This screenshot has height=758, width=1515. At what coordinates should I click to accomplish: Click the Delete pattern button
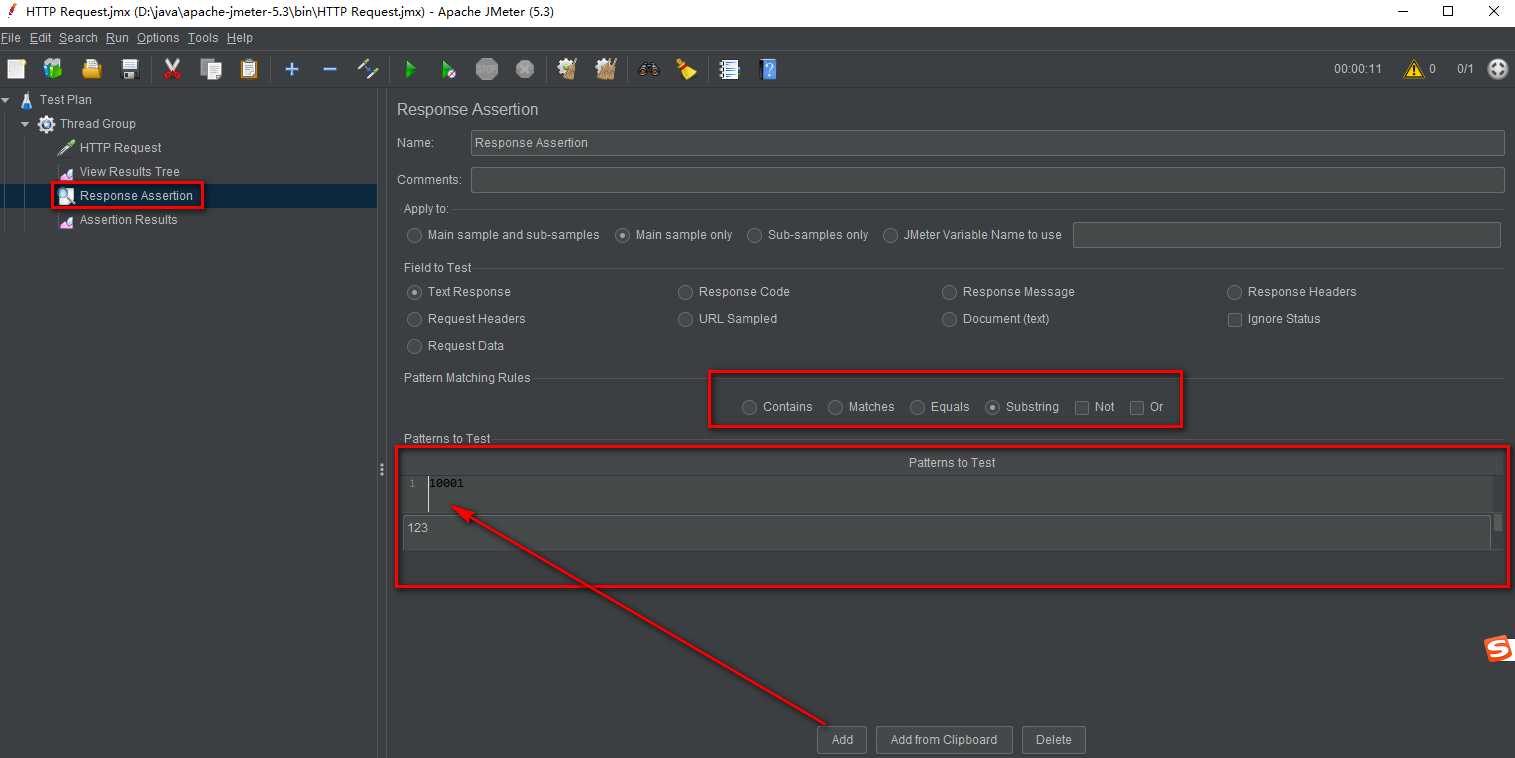pos(1054,740)
